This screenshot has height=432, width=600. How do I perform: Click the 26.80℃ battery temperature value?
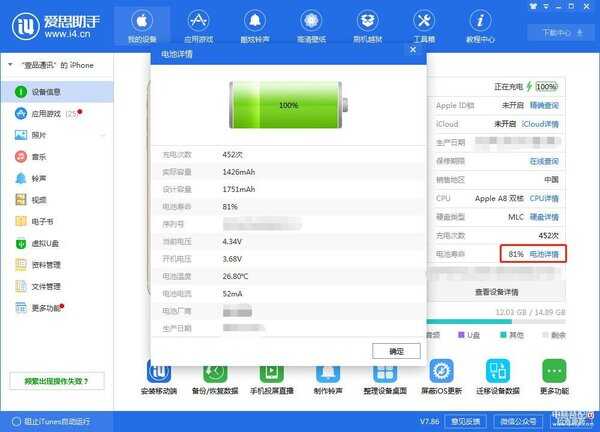point(235,276)
